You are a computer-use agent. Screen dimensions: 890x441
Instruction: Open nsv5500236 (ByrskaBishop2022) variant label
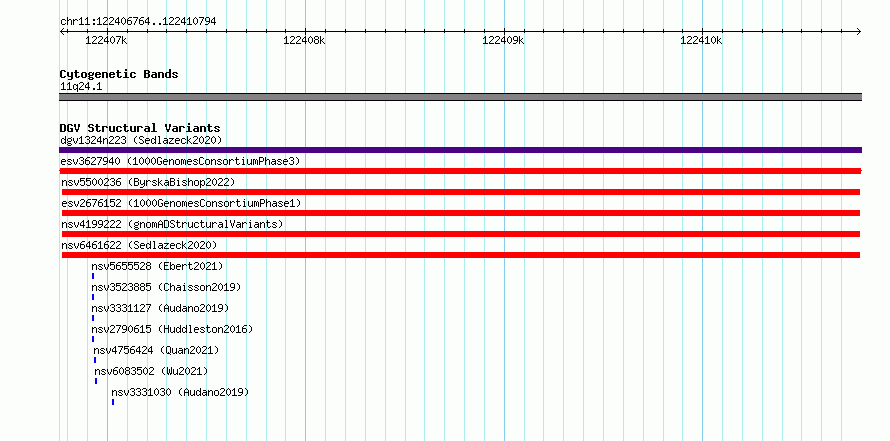148,182
